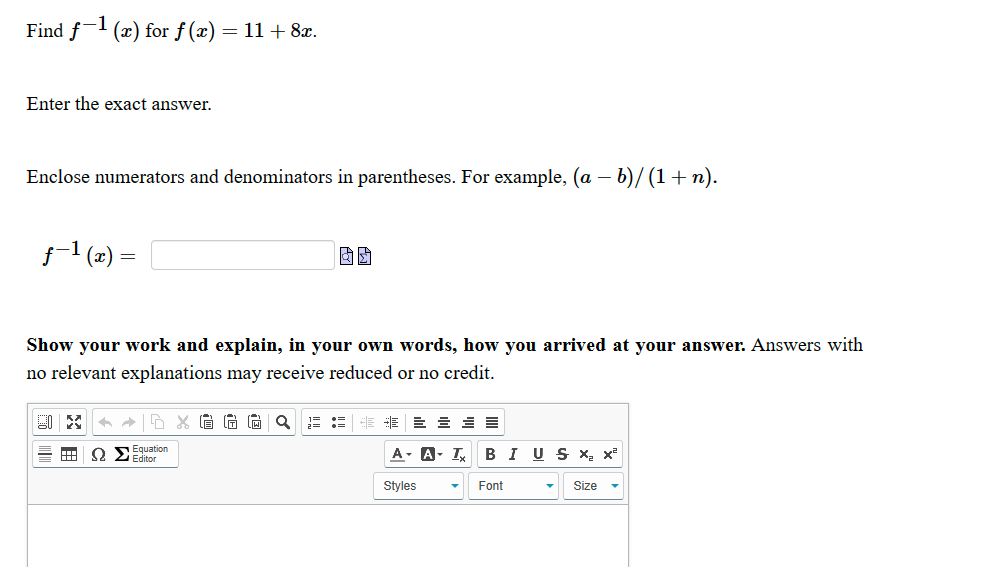
Task: Toggle subscript formatting
Action: coord(586,454)
